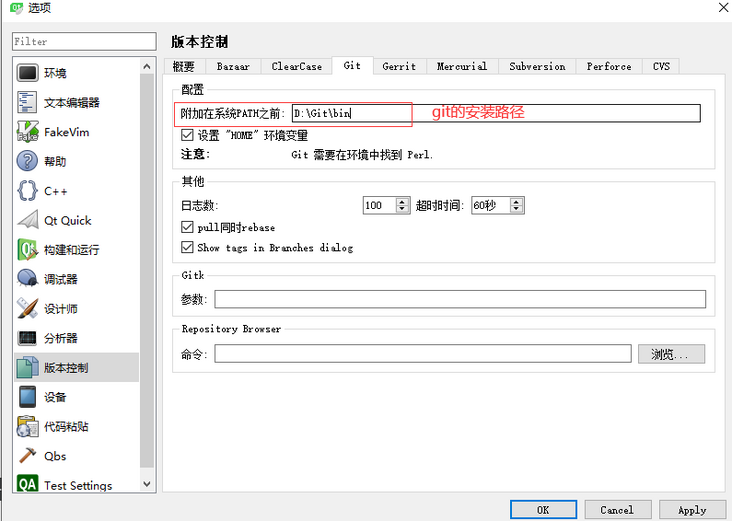
Task: Click the 帮助 help question mark icon
Action: coord(27,161)
